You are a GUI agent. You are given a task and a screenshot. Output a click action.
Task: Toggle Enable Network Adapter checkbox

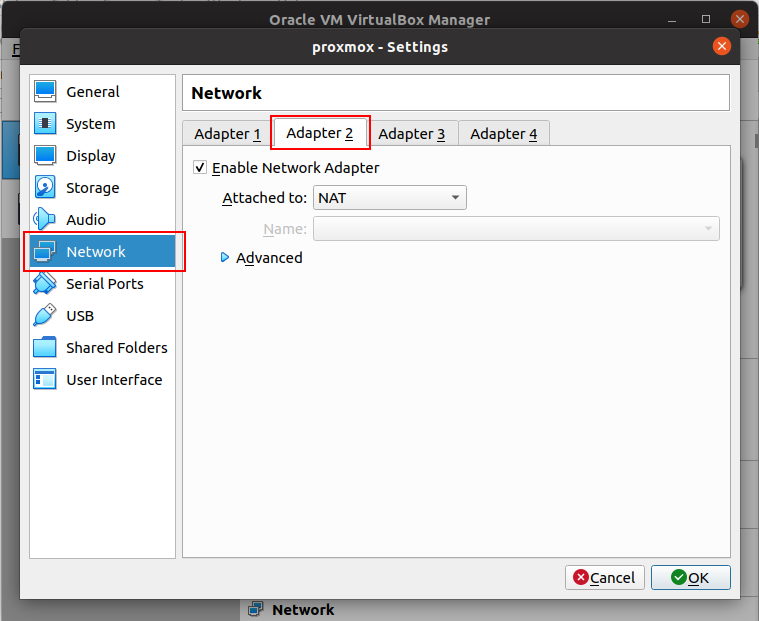200,167
